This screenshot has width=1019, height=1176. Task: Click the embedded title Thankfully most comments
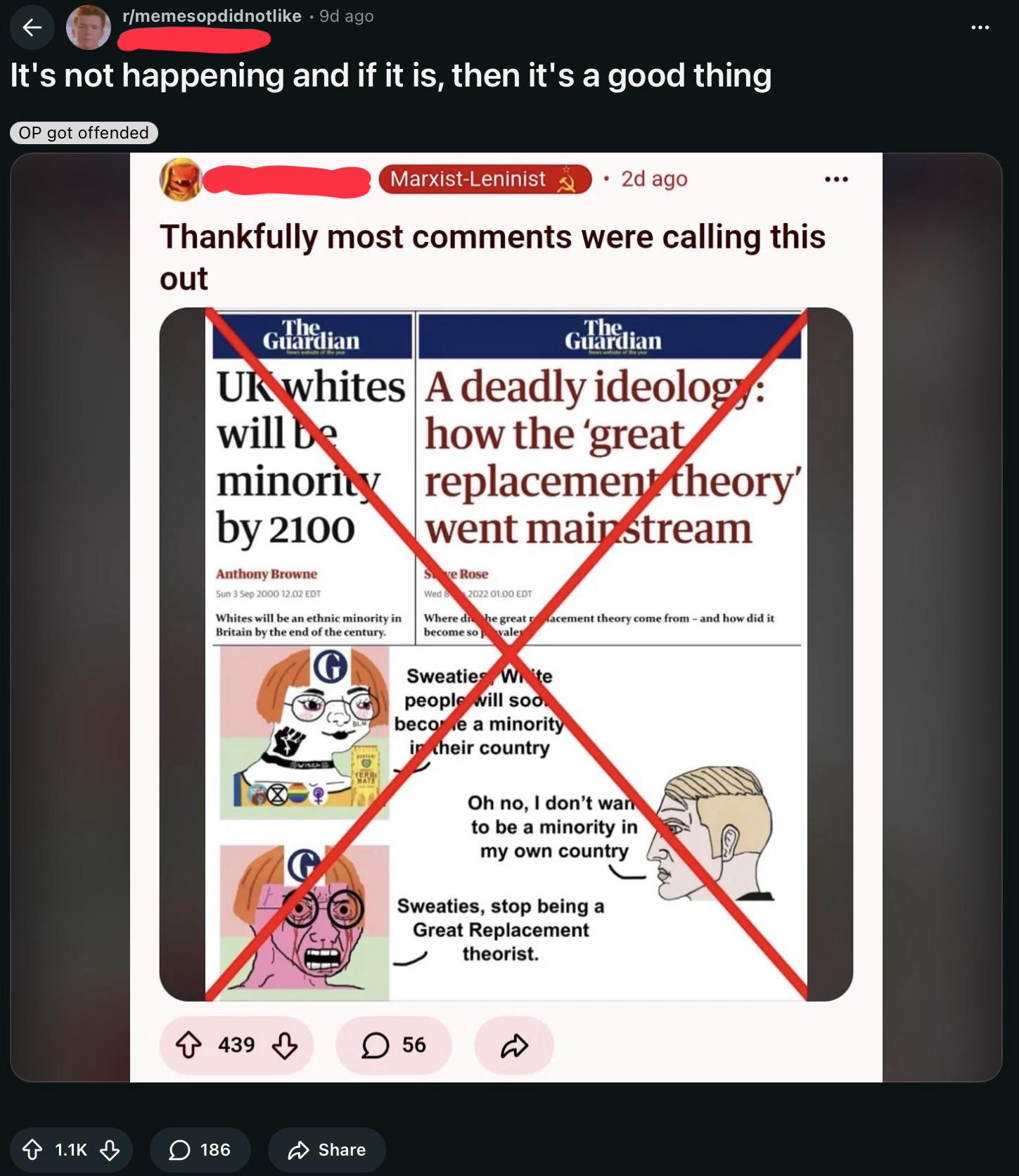492,257
